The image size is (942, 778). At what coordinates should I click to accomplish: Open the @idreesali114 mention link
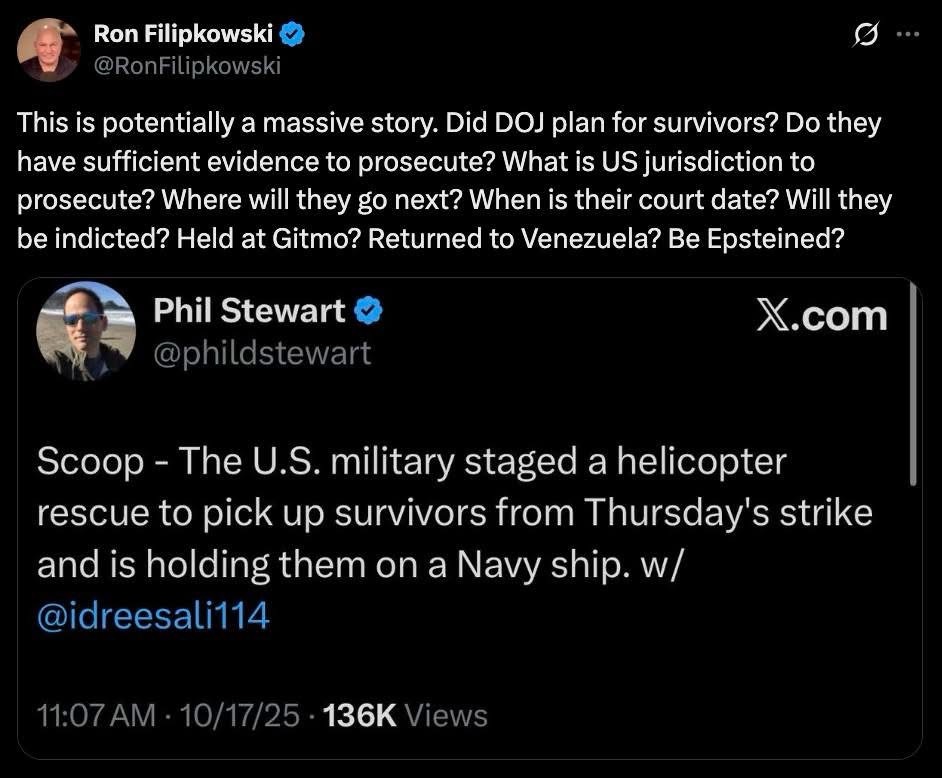click(x=153, y=615)
